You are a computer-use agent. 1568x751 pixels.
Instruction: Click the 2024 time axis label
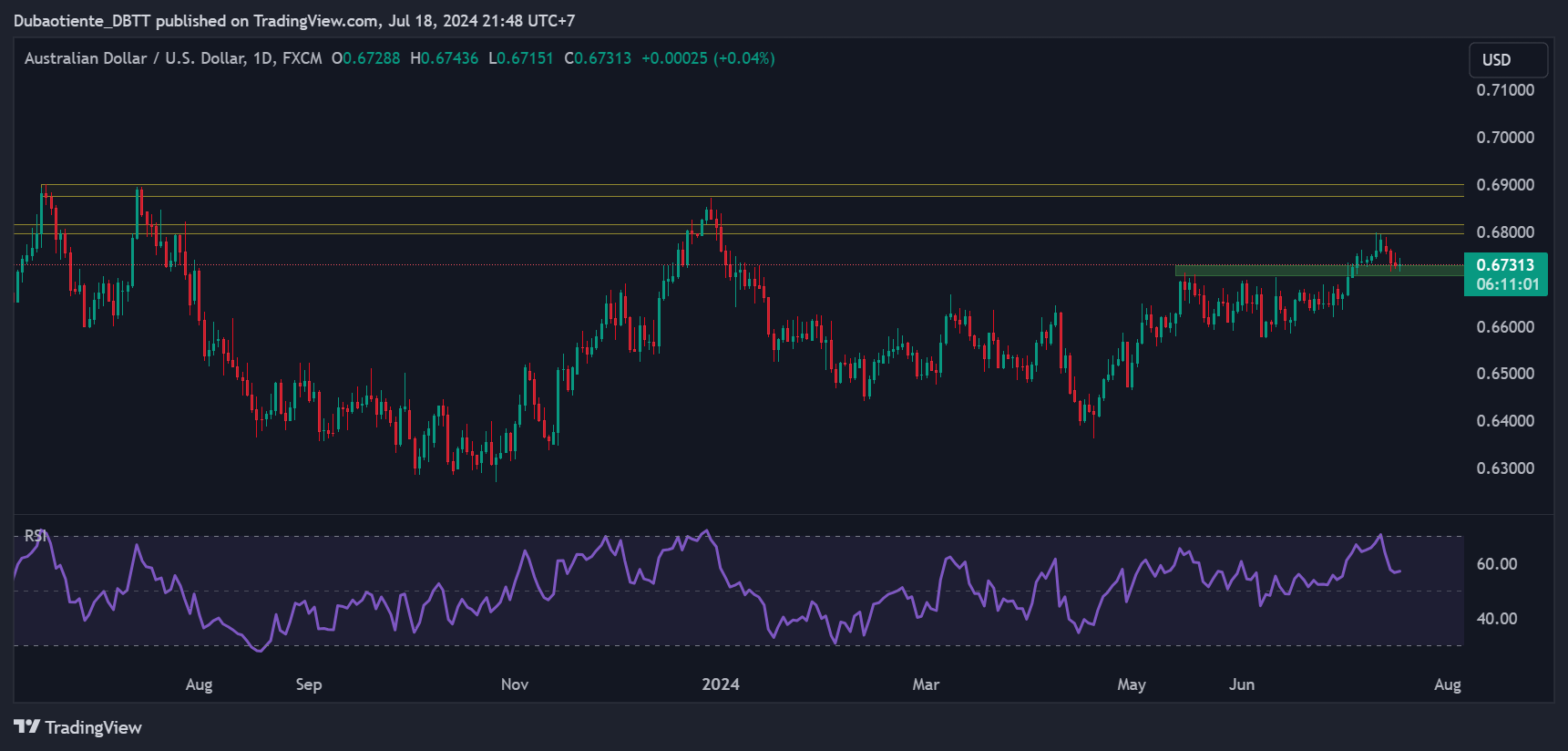(721, 684)
